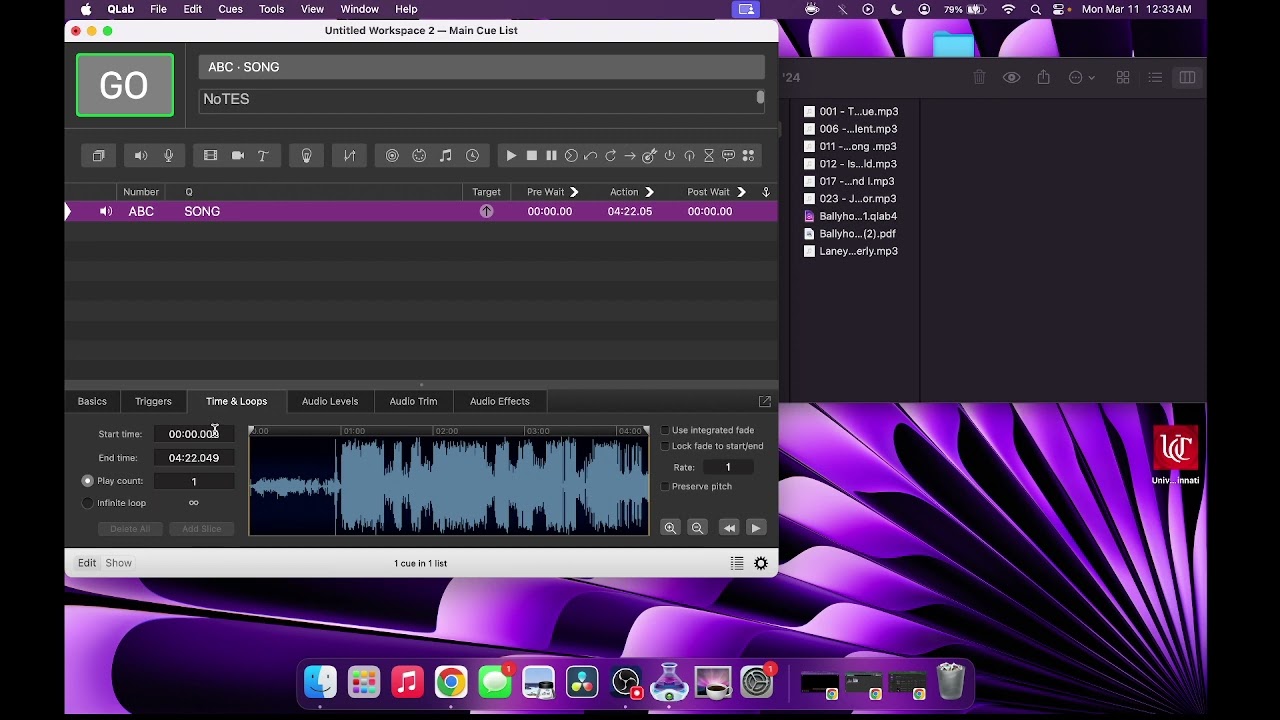This screenshot has width=1280, height=720.
Task: Add a GoTo cue (right arrow)
Action: (x=630, y=156)
